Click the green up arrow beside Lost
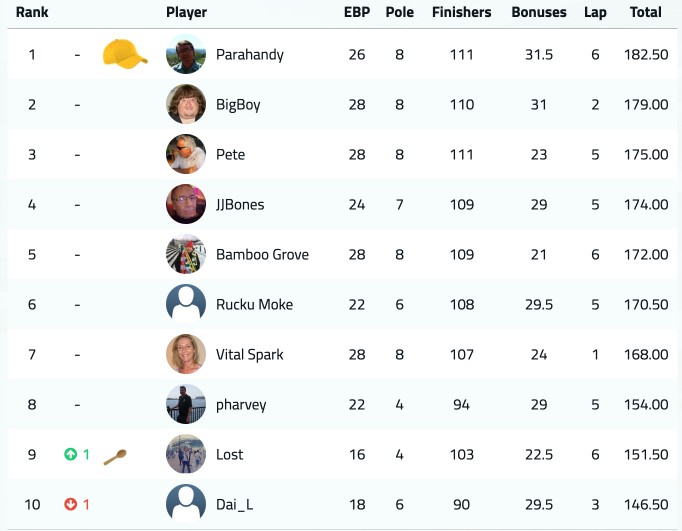 [70, 454]
